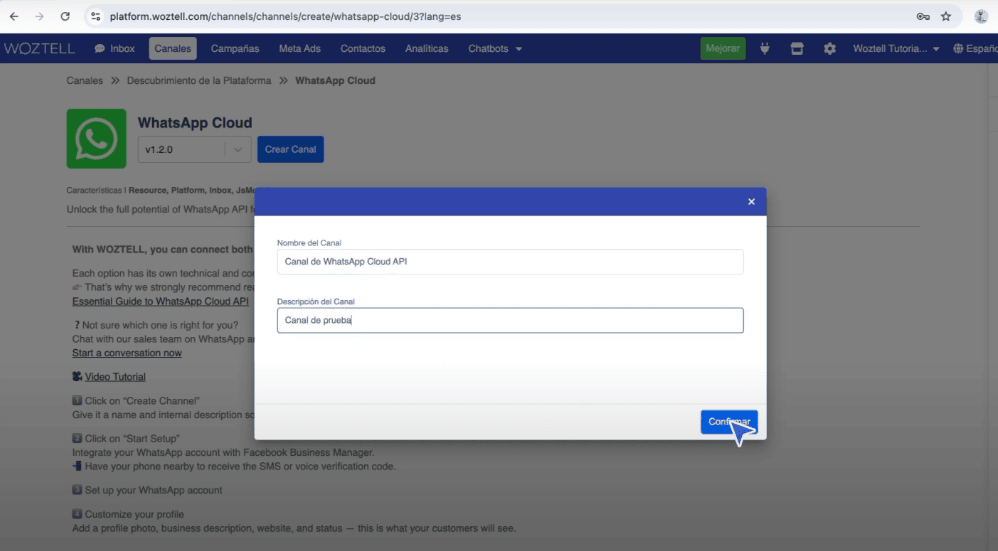Click the Crear Canal button
Viewport: 998px width, 551px height.
pos(290,150)
